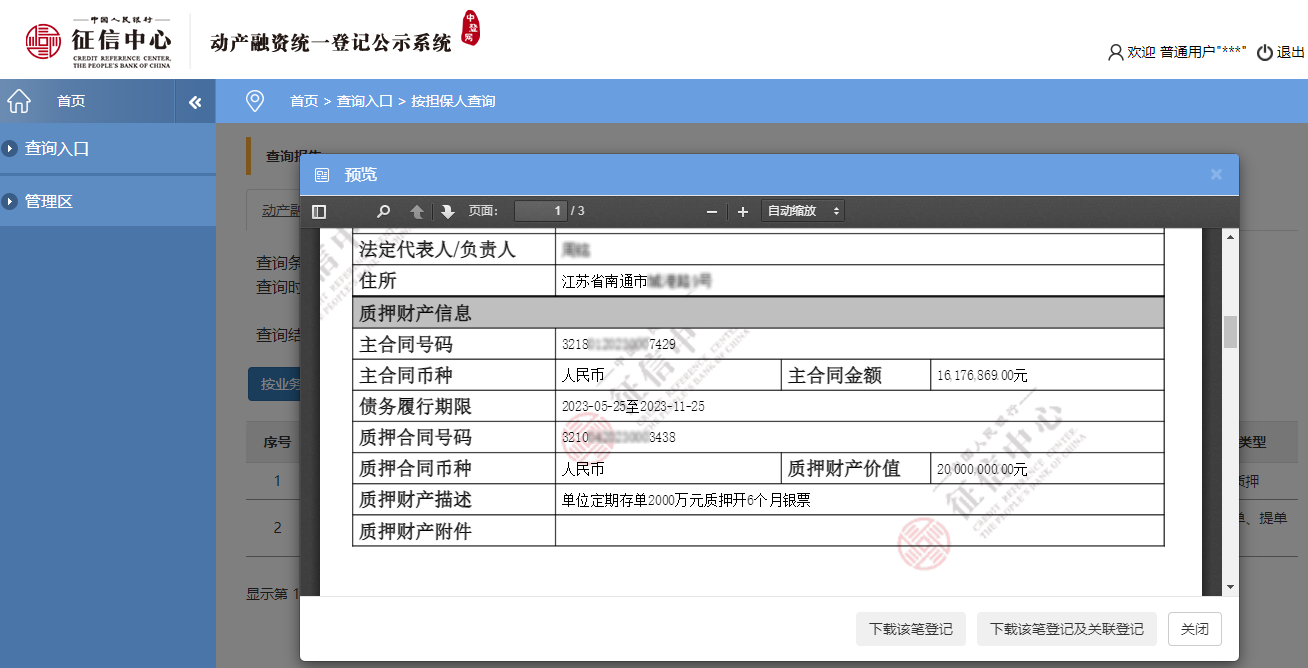Toggle the PDF sidebar panel icon
1308x668 pixels.
[x=319, y=211]
